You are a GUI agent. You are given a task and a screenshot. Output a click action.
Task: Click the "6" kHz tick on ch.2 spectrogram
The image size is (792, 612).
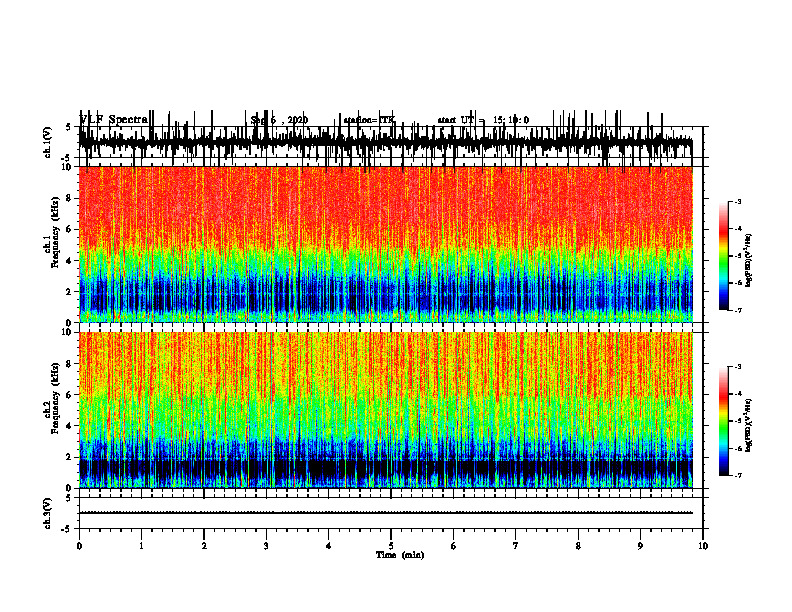[70, 395]
